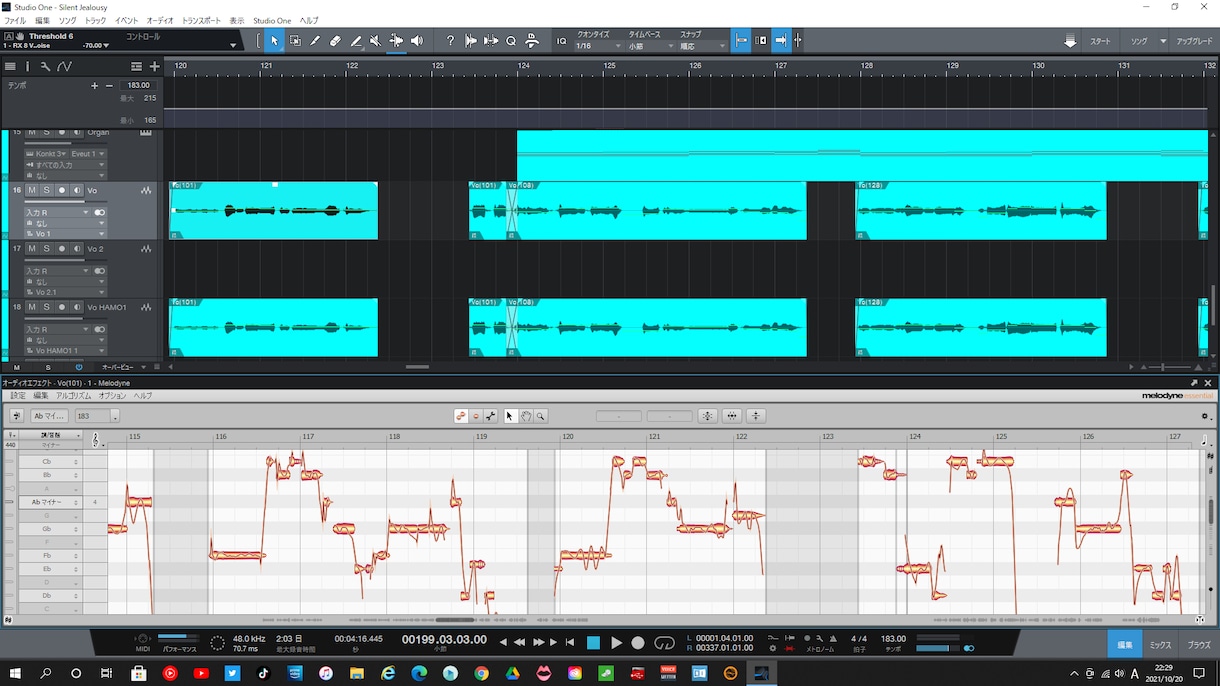Select the Bend tool
Image resolution: width=1220 pixels, height=686 pixels.
click(x=396, y=41)
